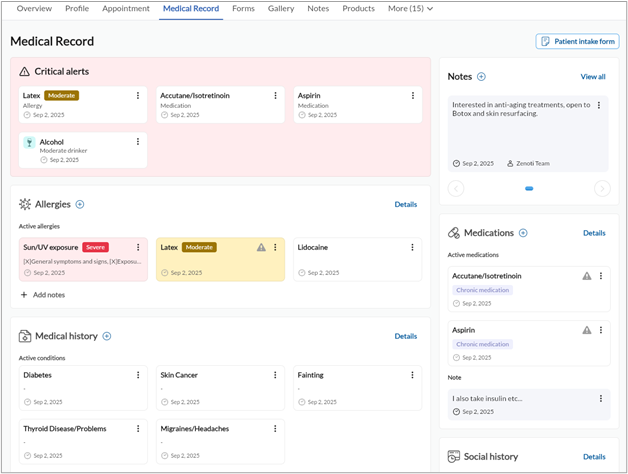The height and width of the screenshot is (474, 628).
Task: Click the Critical alerts warning icon
Action: click(x=24, y=72)
